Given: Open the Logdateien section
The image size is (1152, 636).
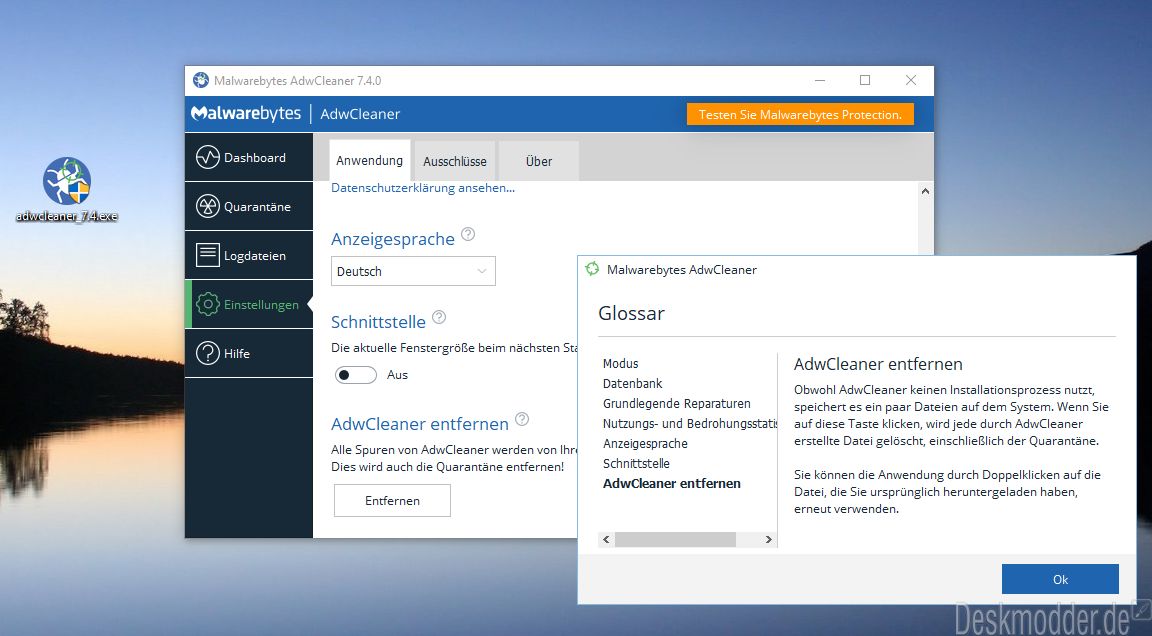Looking at the screenshot, I should point(249,256).
